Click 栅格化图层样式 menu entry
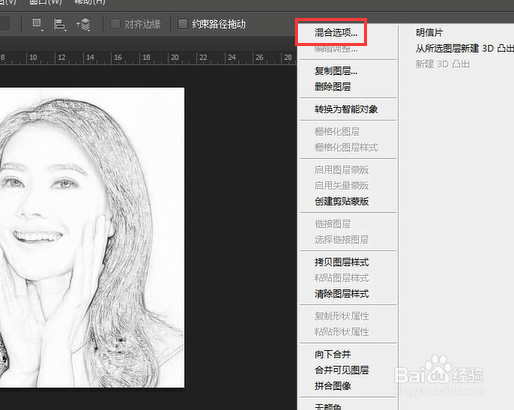This screenshot has height=410, width=514. (346, 147)
